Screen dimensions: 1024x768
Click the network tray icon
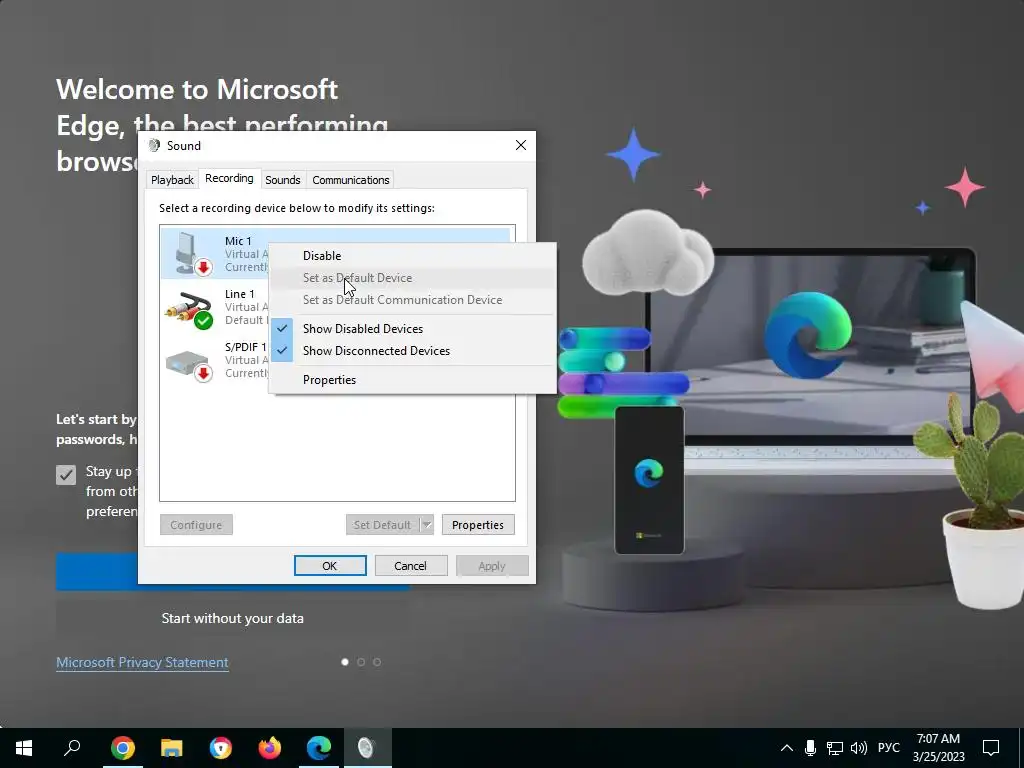click(x=835, y=748)
